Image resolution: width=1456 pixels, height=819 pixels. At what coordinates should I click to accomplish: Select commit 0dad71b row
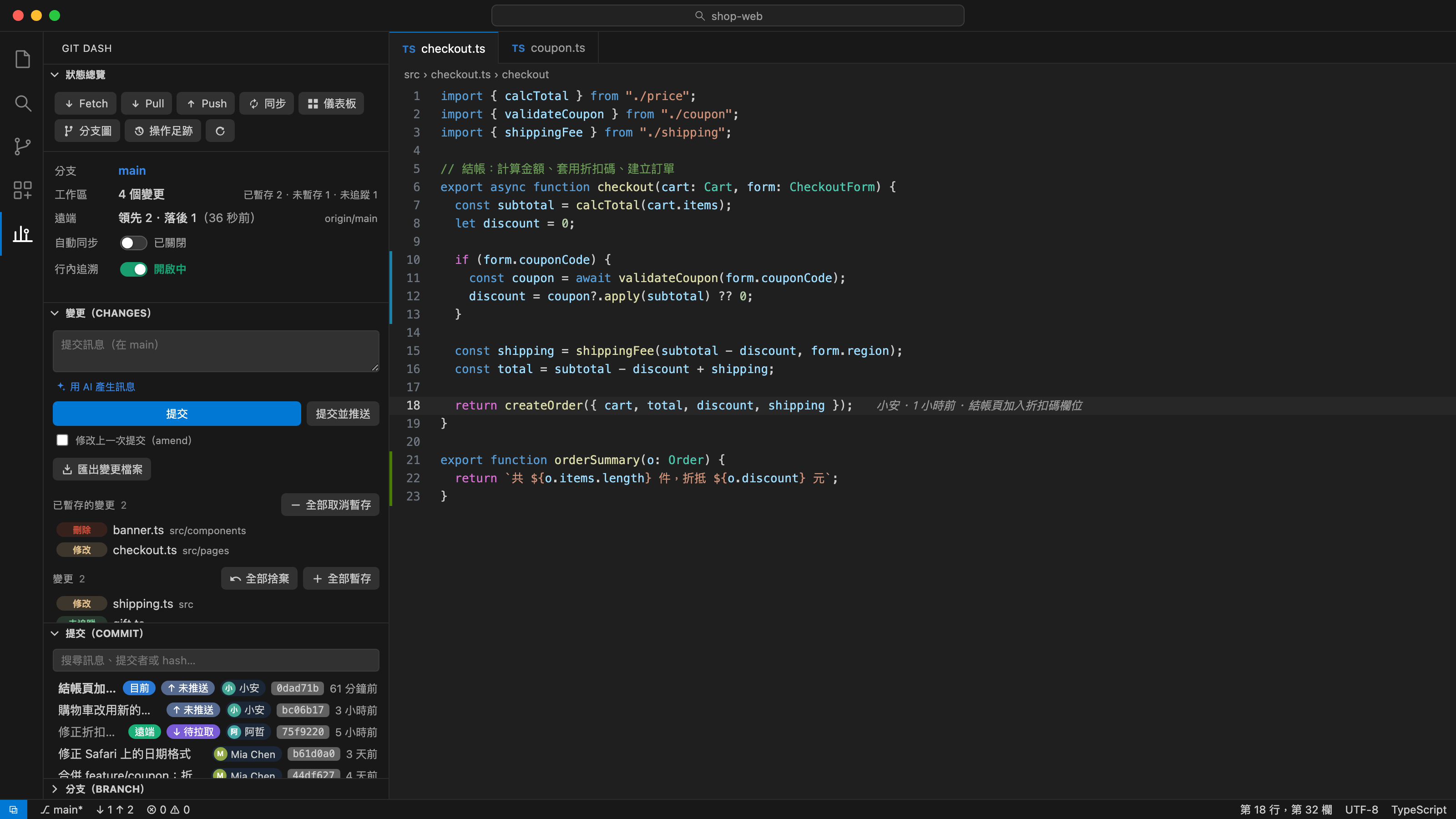click(217, 688)
